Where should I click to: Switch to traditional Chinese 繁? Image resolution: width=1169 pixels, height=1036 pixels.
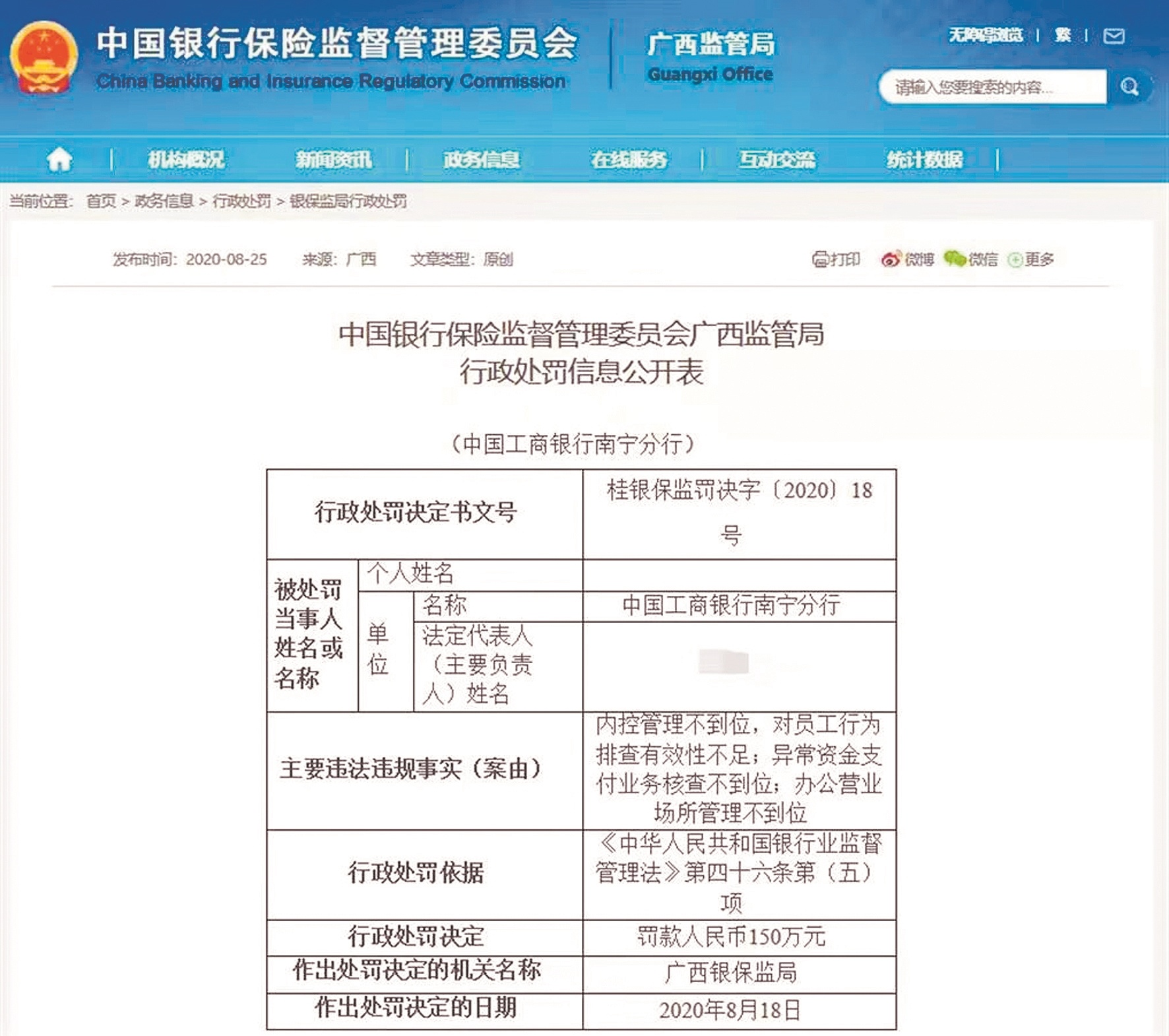(1063, 35)
